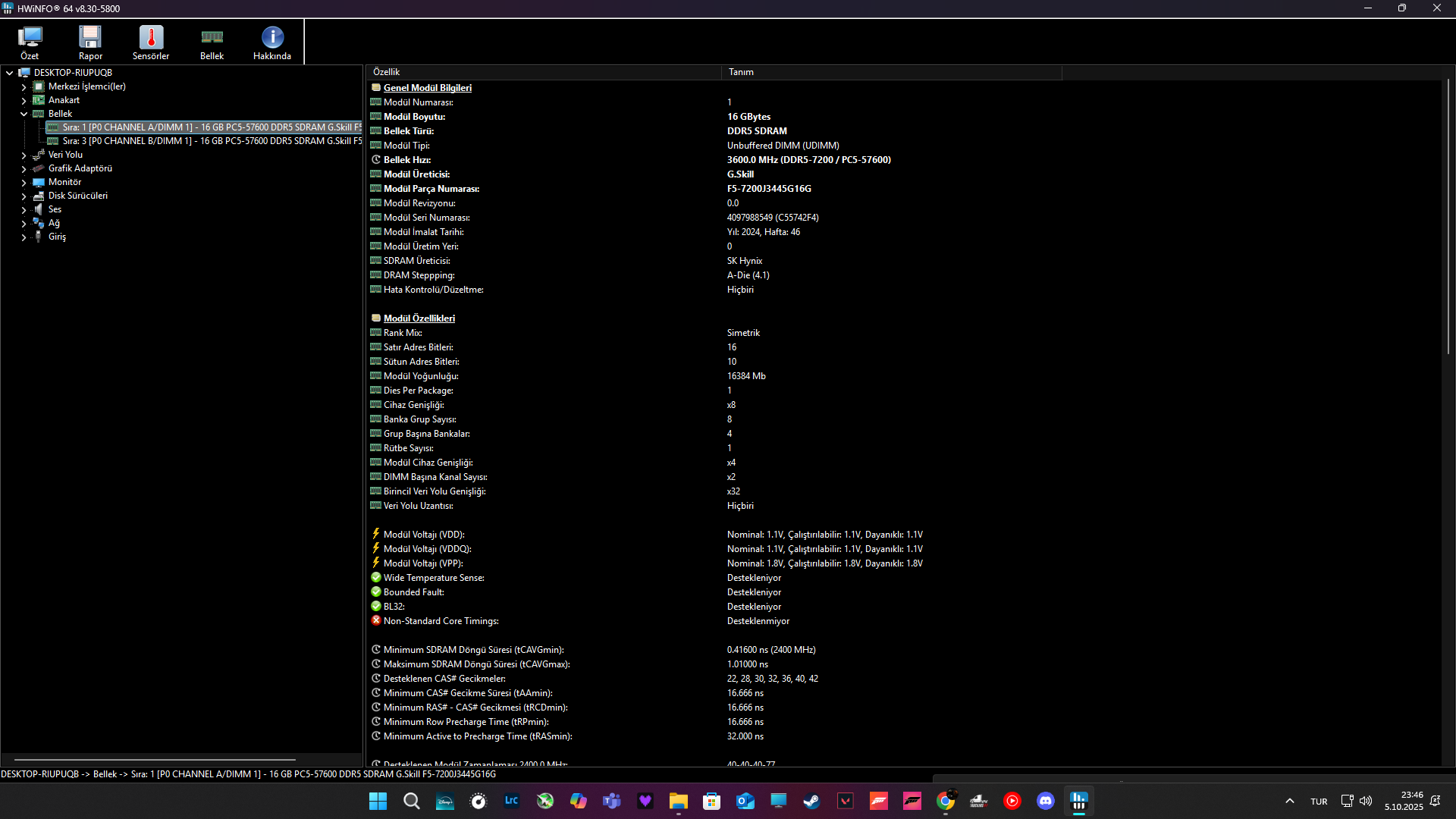Expand the Merkezi İşlemci(ler) node
The image size is (1456, 819).
coord(24,86)
